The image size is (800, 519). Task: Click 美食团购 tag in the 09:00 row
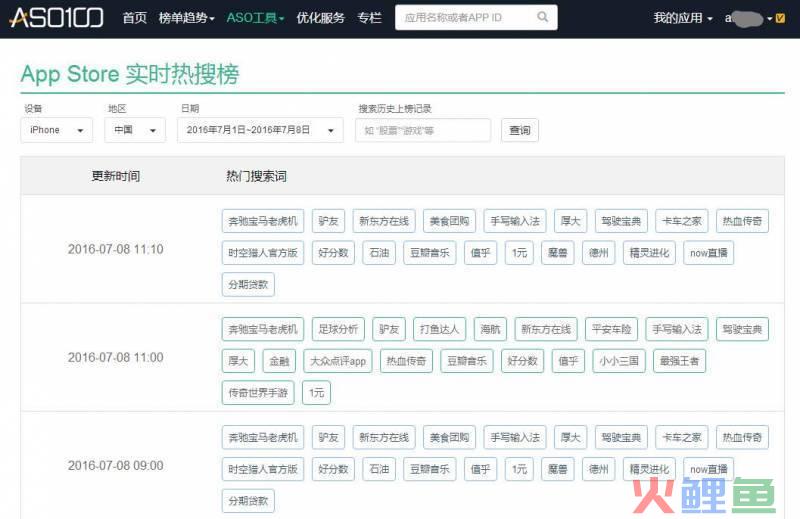click(x=449, y=437)
